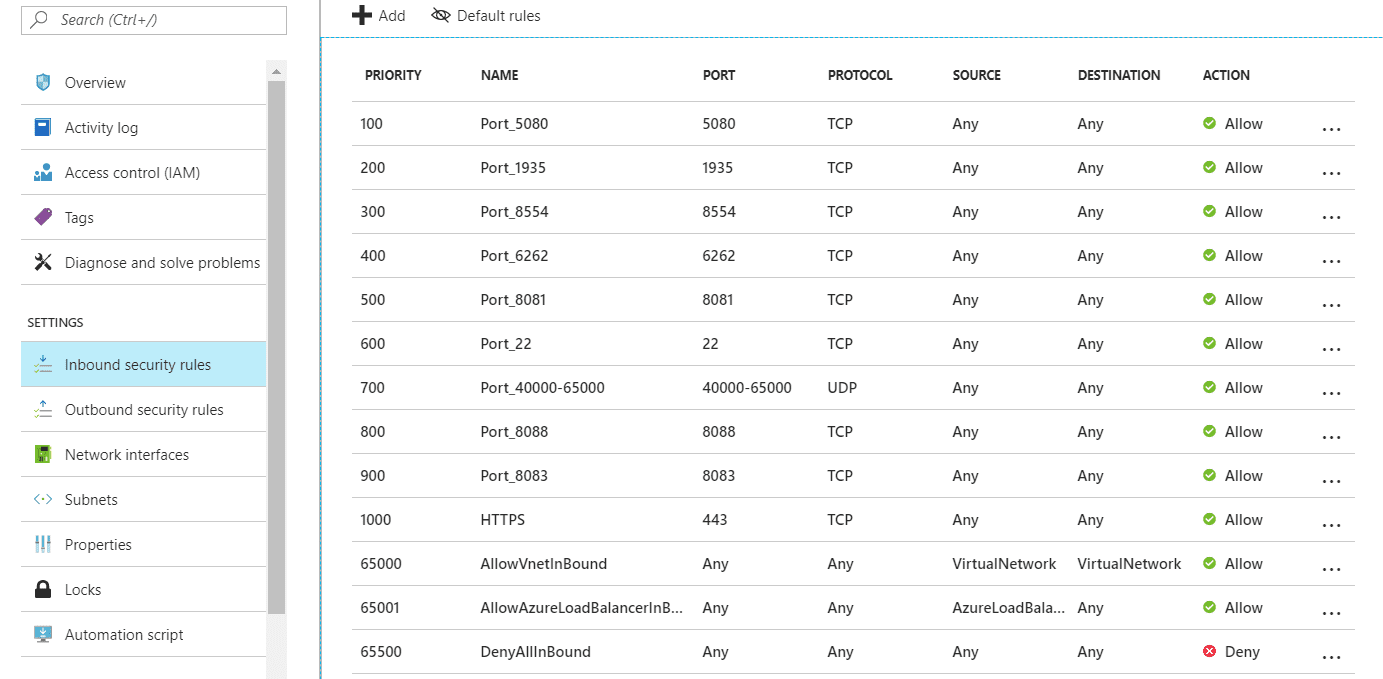The image size is (1383, 679).
Task: Open ellipsis menu for HTTPS rule
Action: click(1331, 526)
